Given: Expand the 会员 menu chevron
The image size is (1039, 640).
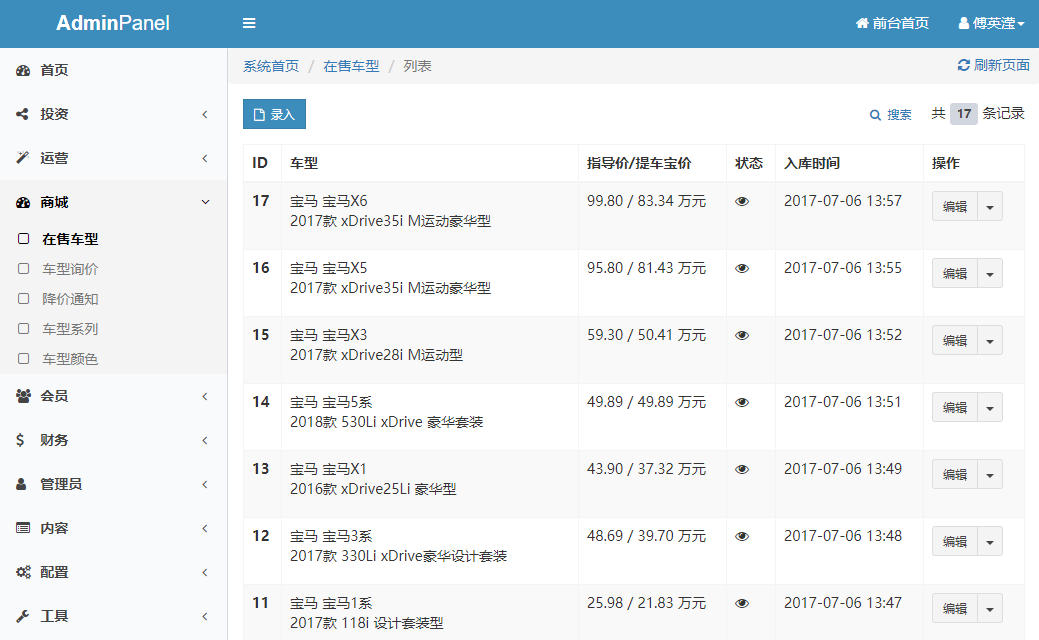Looking at the screenshot, I should 205,396.
